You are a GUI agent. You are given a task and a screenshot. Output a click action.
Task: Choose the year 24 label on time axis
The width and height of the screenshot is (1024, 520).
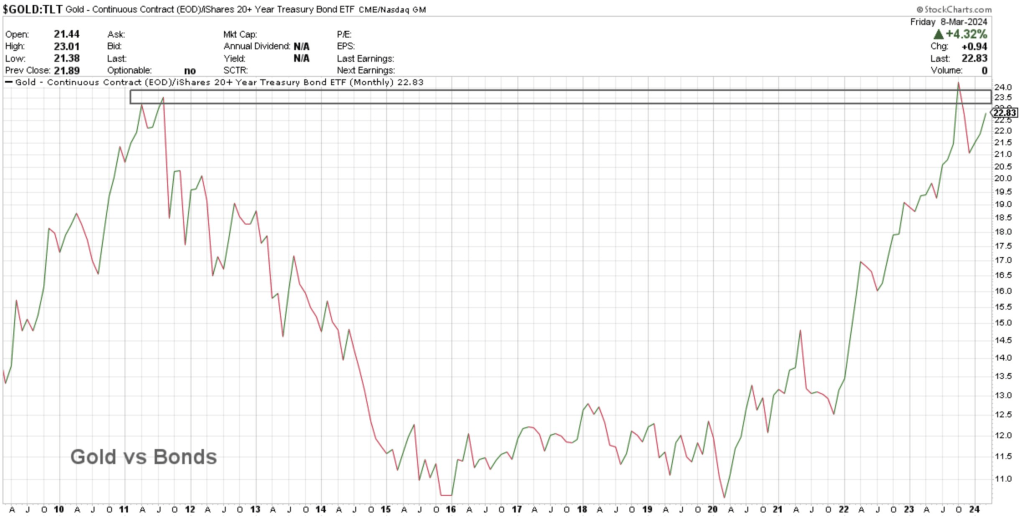[975, 508]
